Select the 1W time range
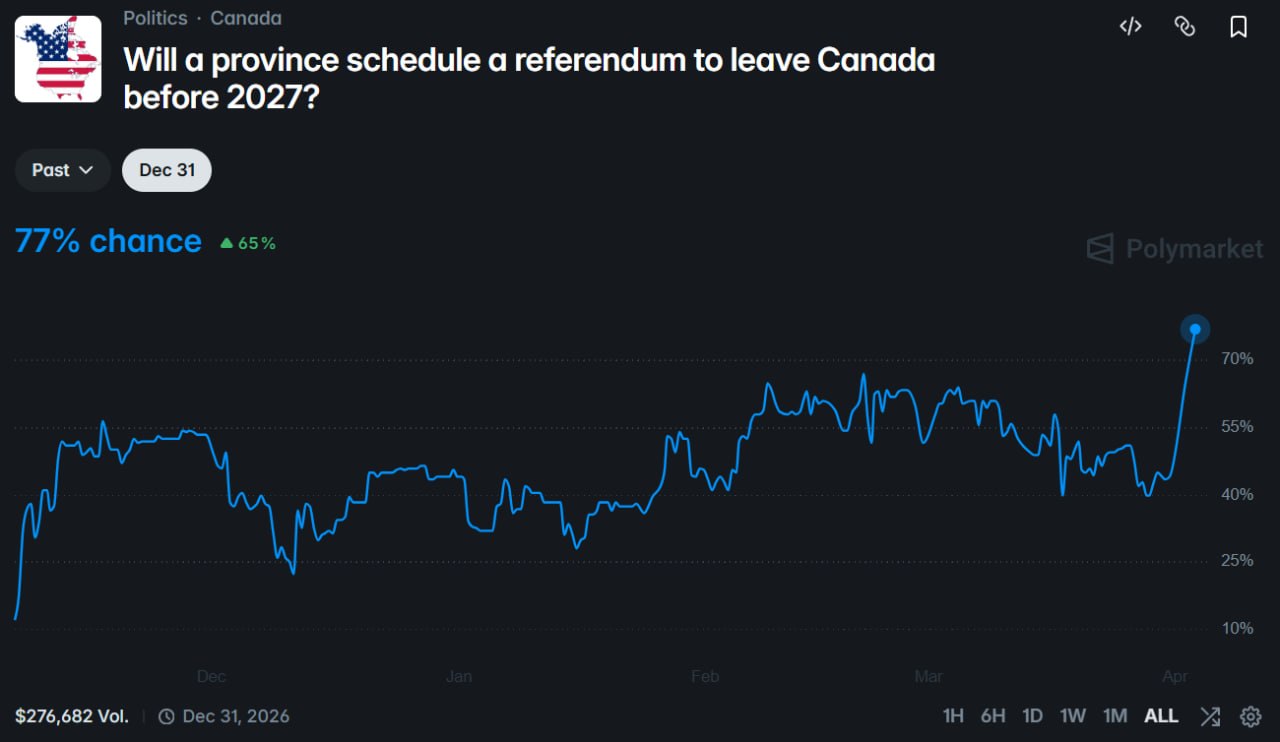 pos(1072,716)
